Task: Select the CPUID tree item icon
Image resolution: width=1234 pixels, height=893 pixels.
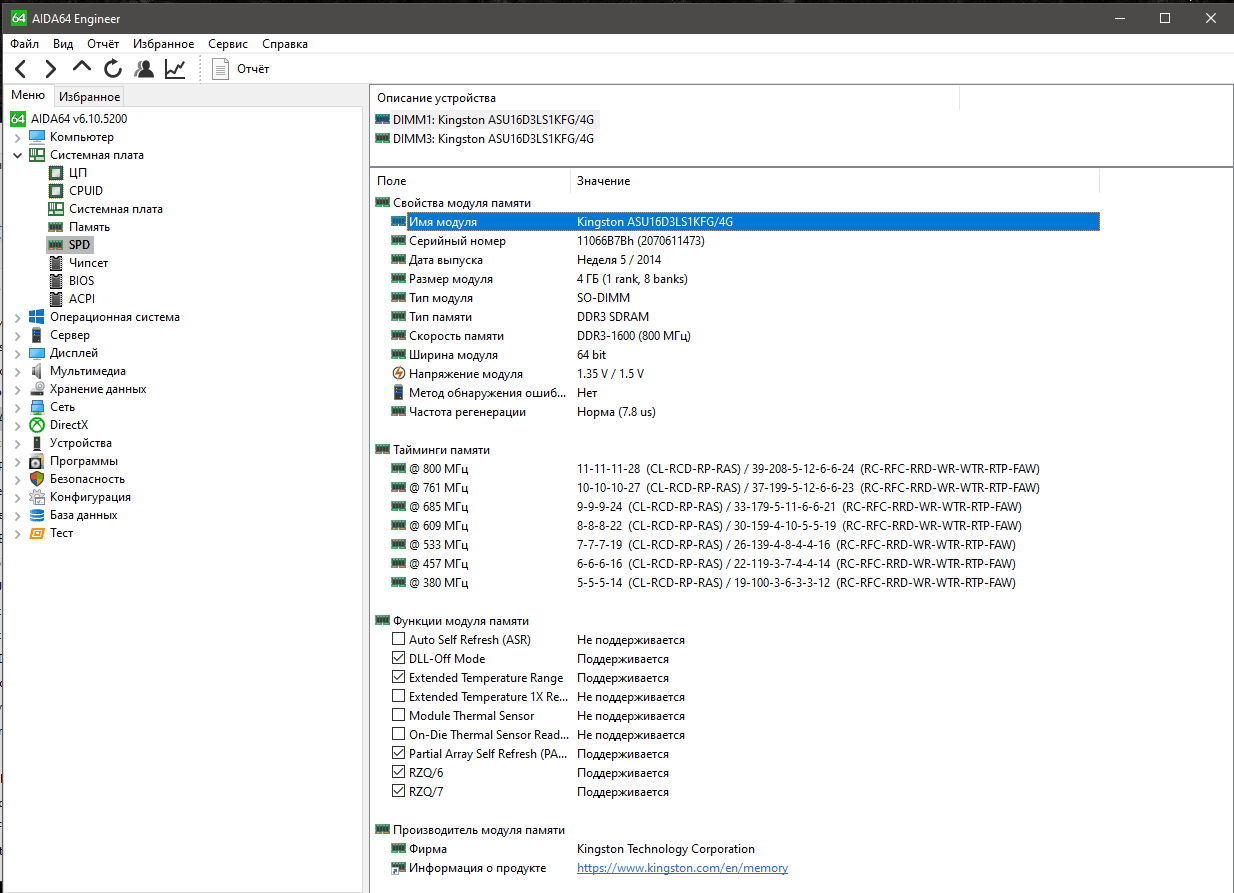Action: [x=56, y=191]
